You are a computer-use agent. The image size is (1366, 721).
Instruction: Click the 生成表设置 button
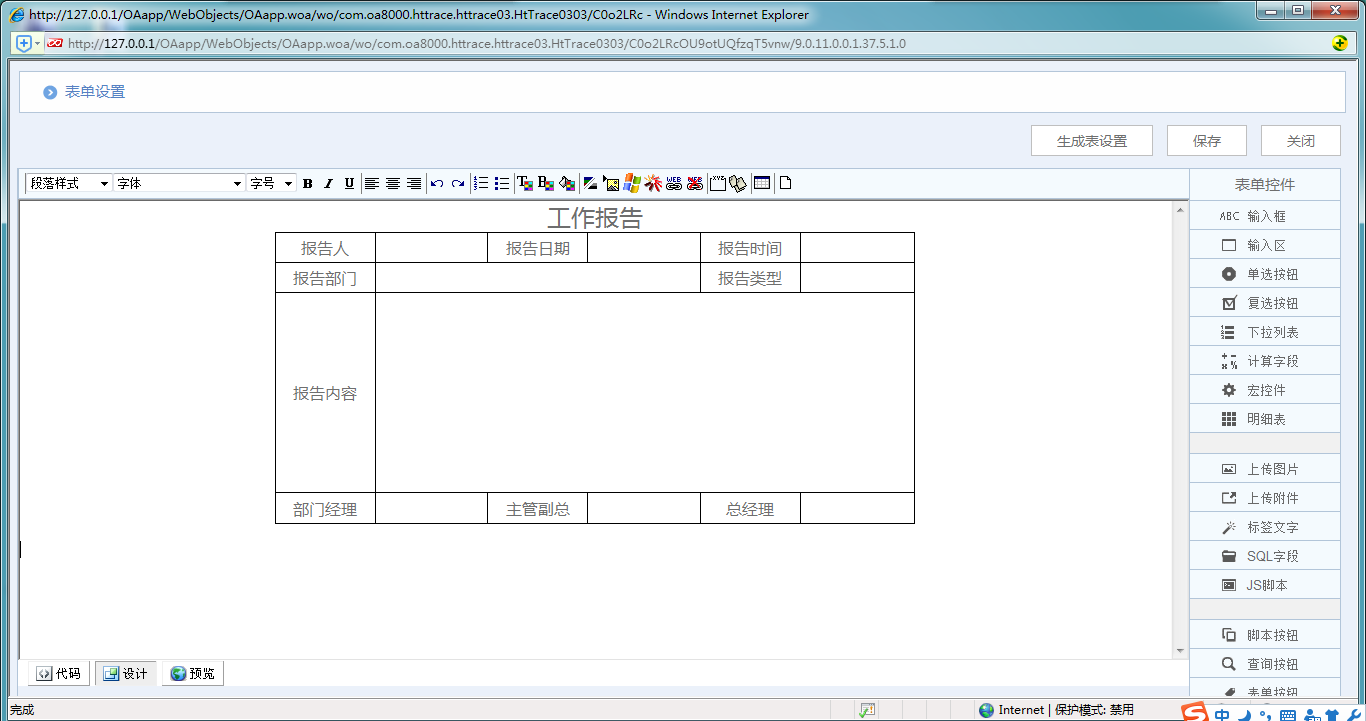click(1092, 141)
